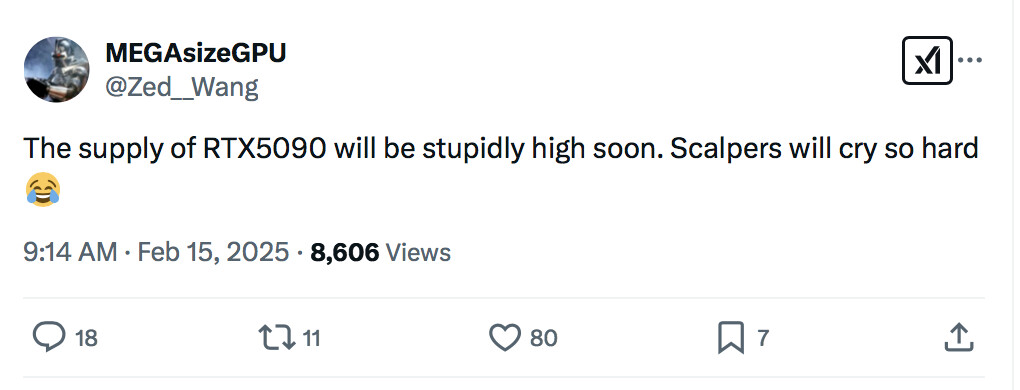Viewport: 1020px width, 390px height.
Task: Click the repost arrows icon
Action: pyautogui.click(x=277, y=338)
